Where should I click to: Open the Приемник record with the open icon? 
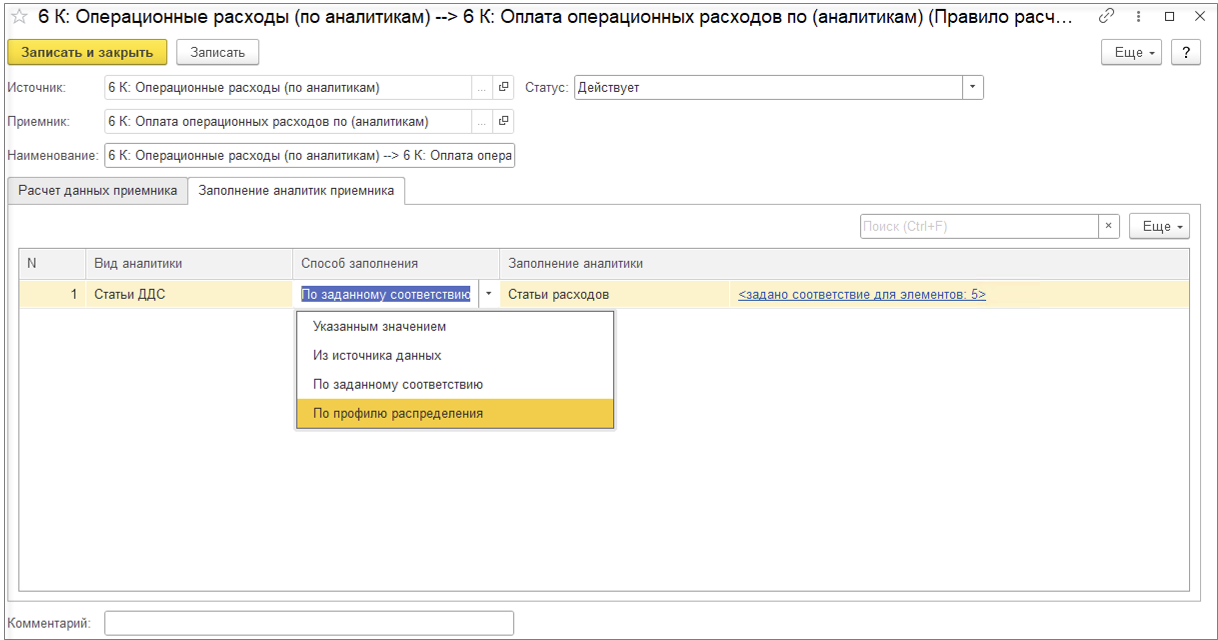pos(503,122)
